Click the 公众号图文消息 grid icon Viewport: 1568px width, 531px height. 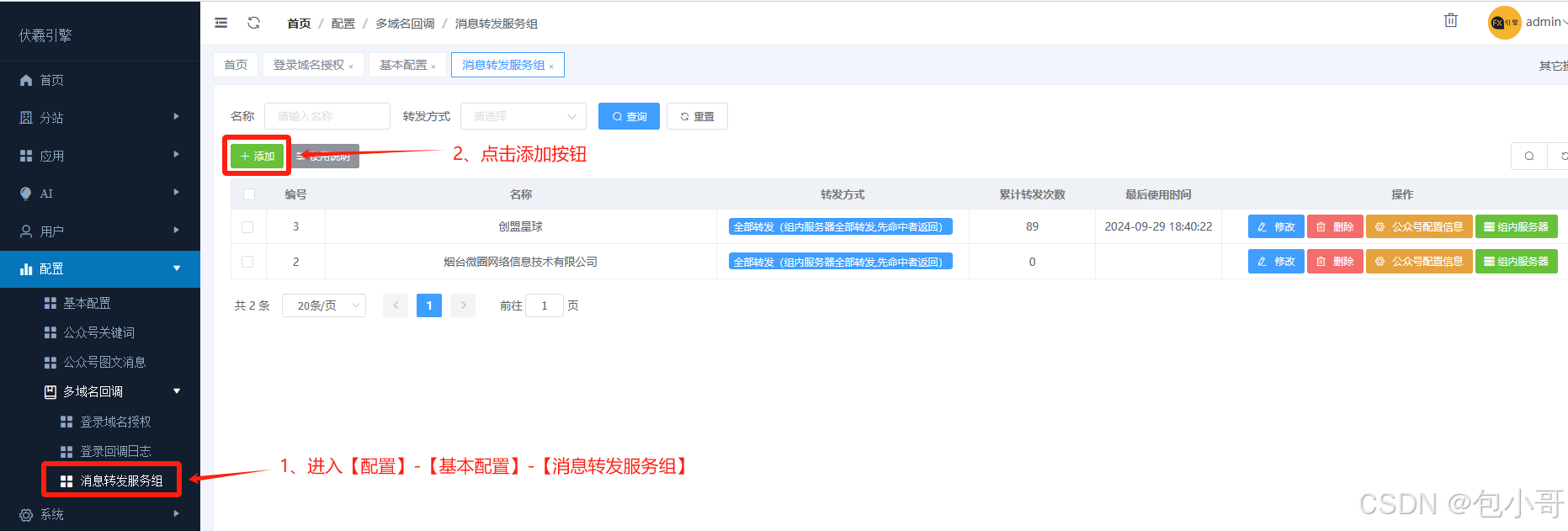coord(50,362)
